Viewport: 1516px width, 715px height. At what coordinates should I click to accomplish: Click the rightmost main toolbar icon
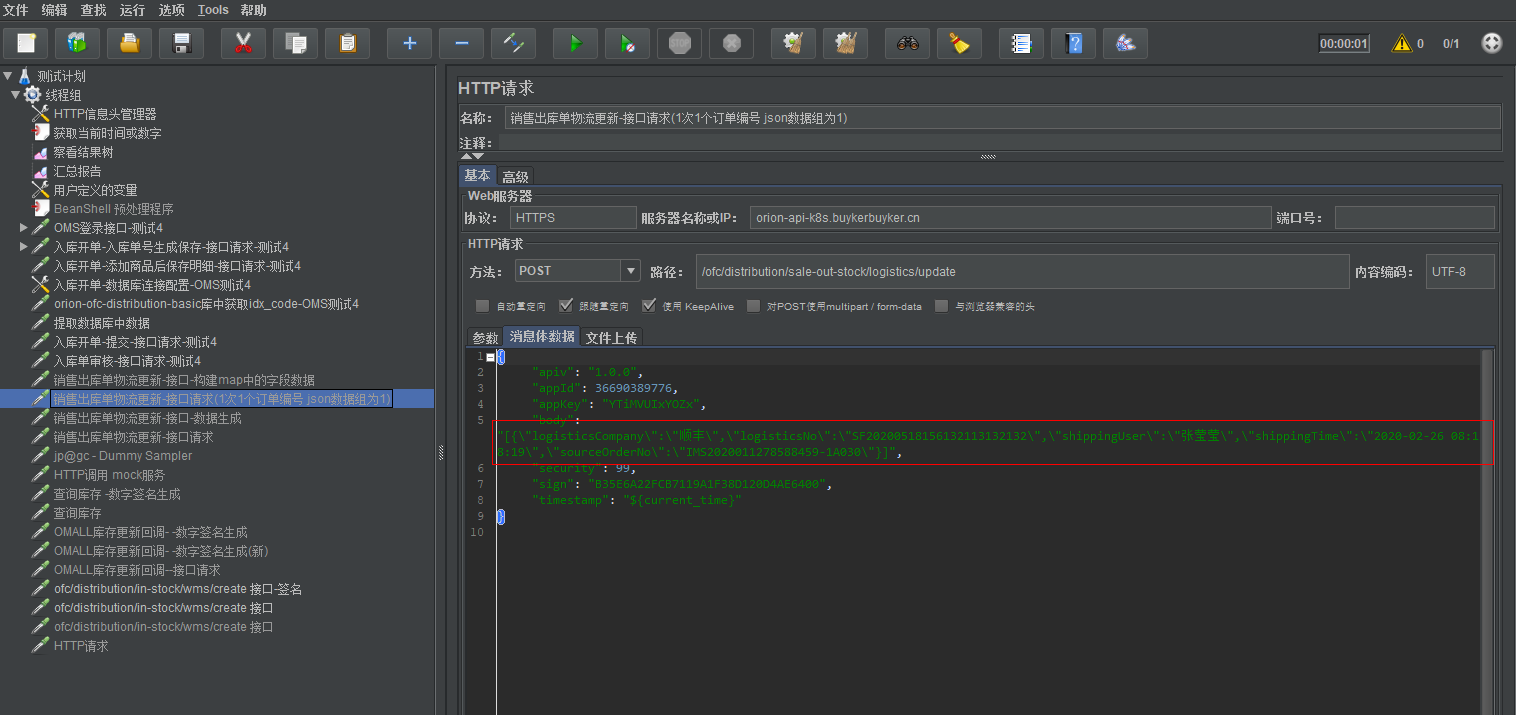point(1125,43)
